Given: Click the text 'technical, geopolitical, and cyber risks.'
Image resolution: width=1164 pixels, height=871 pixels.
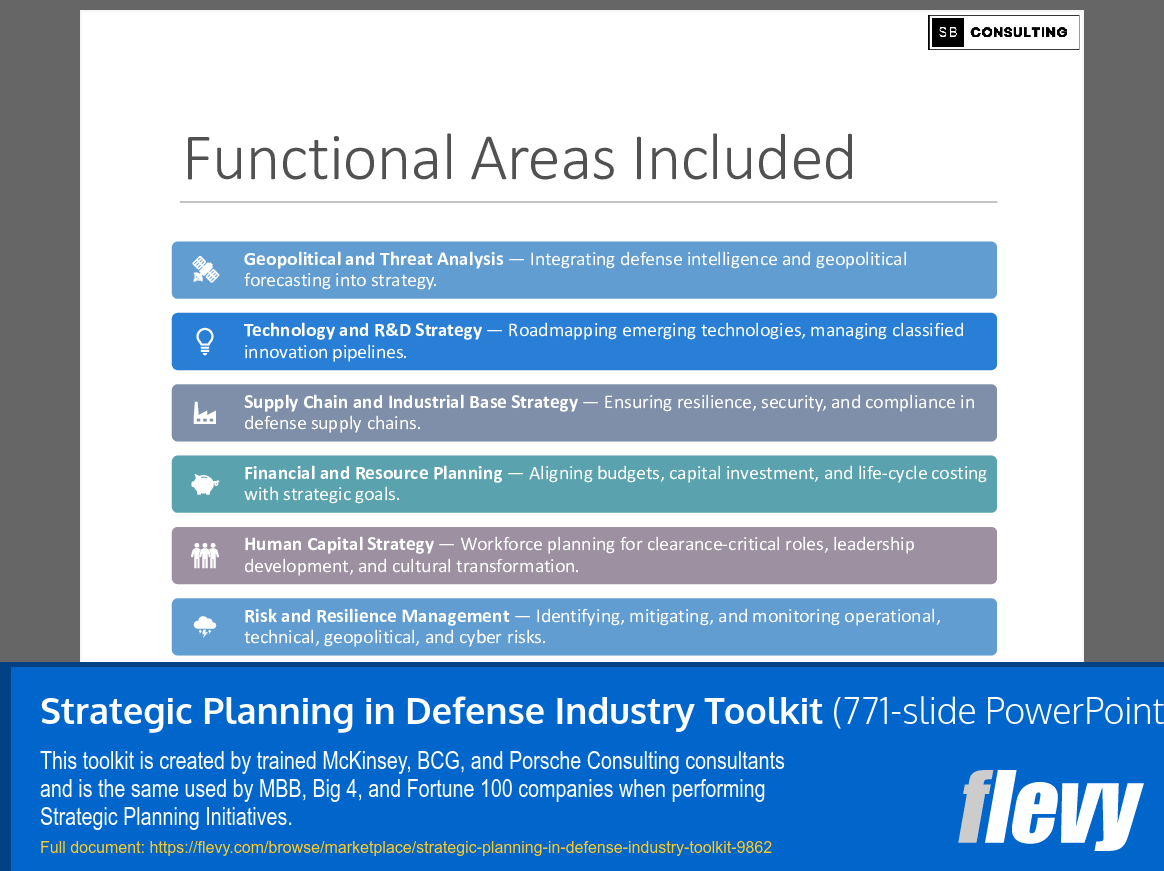Looking at the screenshot, I should click(x=394, y=637).
